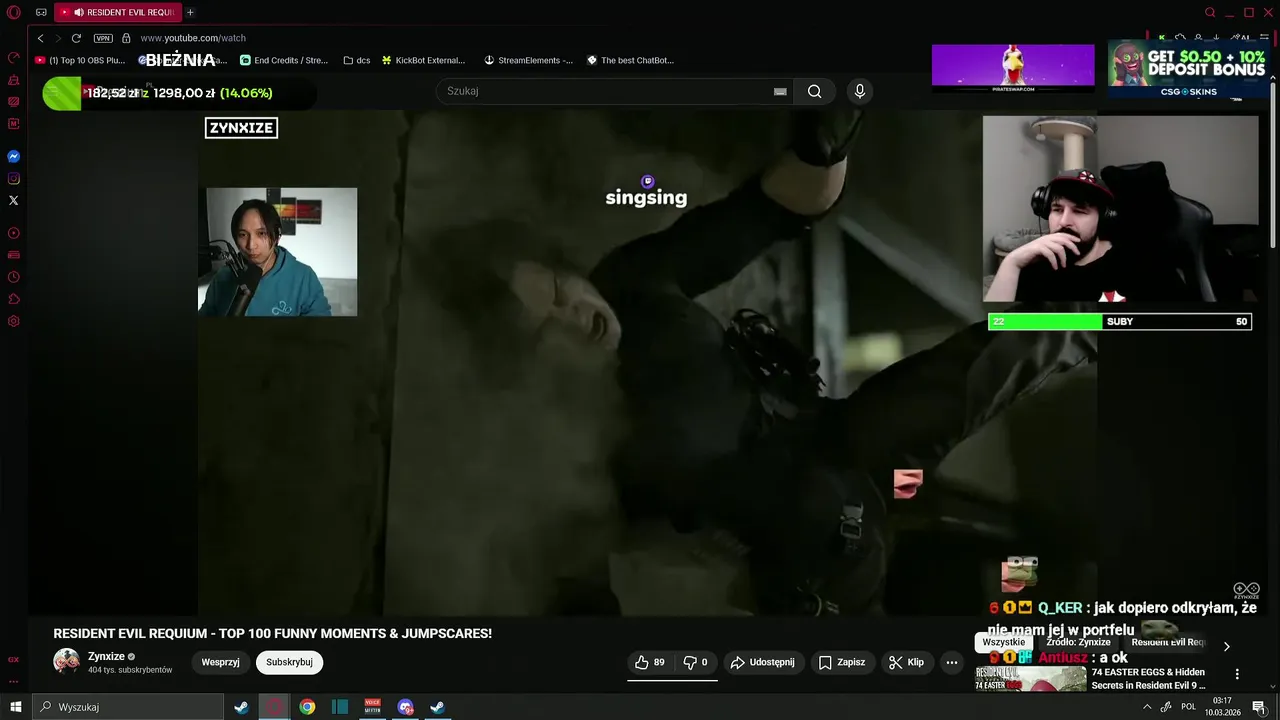Start voice search with microphone button
This screenshot has width=1280, height=720.
(859, 91)
